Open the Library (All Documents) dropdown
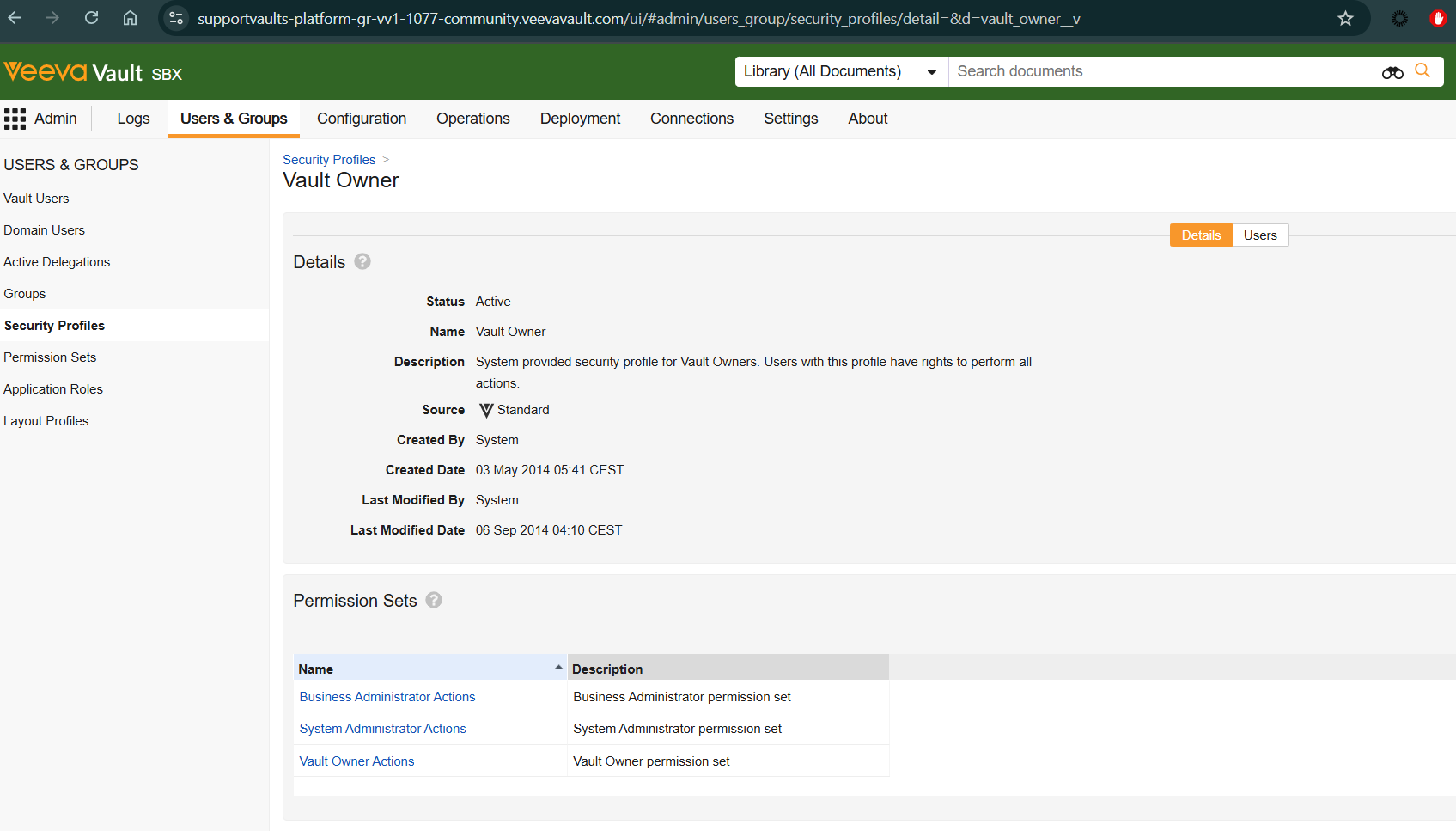 pyautogui.click(x=840, y=71)
